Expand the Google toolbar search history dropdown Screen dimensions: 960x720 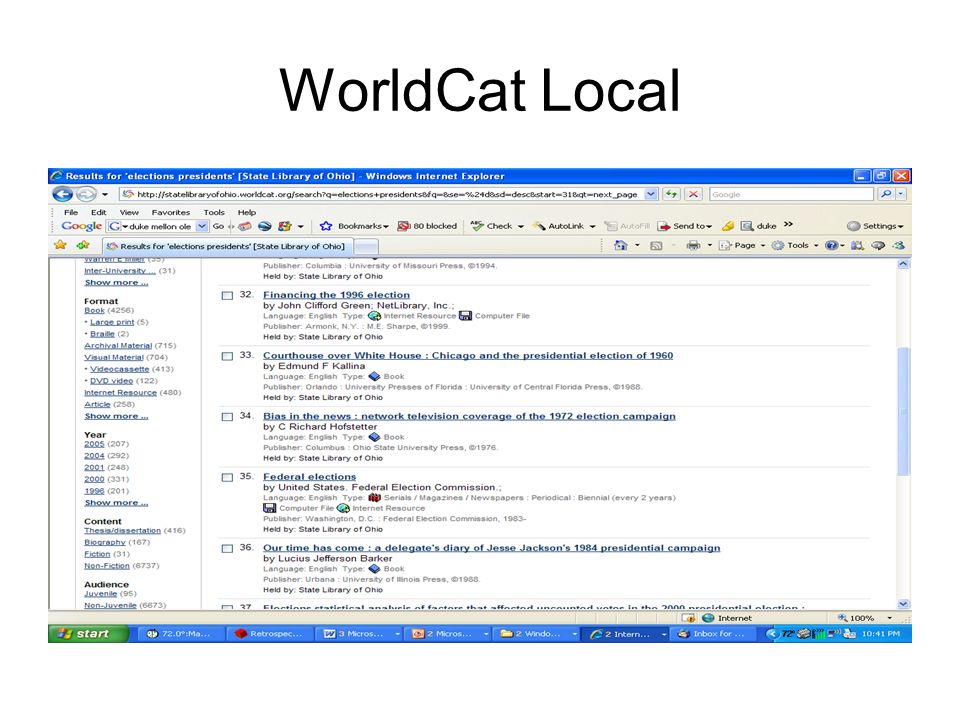click(x=201, y=226)
